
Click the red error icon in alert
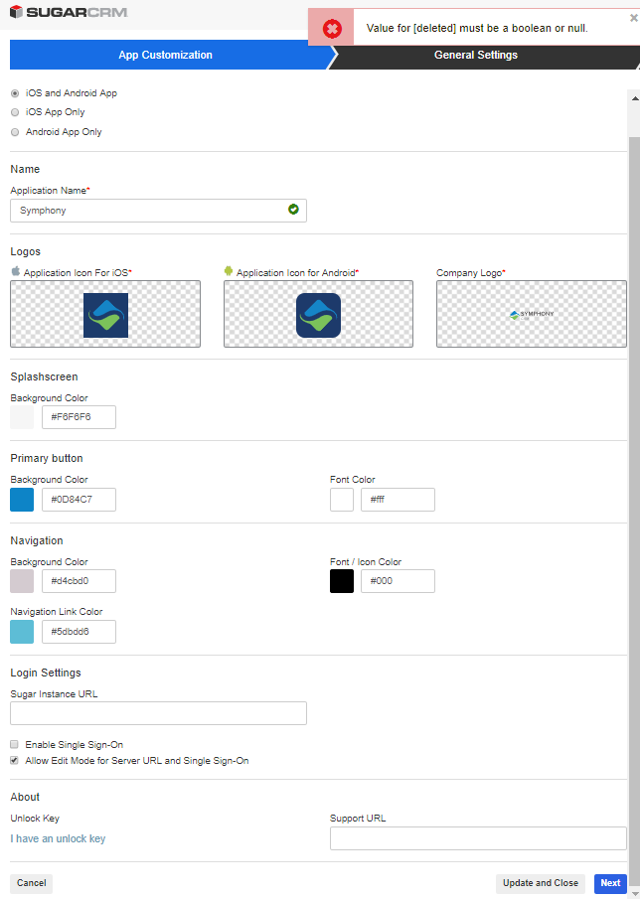[x=332, y=28]
